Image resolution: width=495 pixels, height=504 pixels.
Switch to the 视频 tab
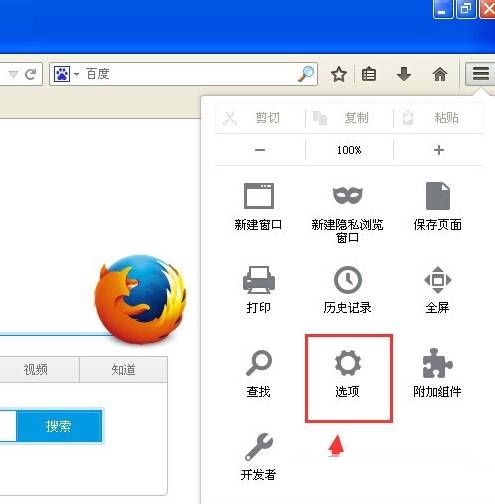click(36, 369)
